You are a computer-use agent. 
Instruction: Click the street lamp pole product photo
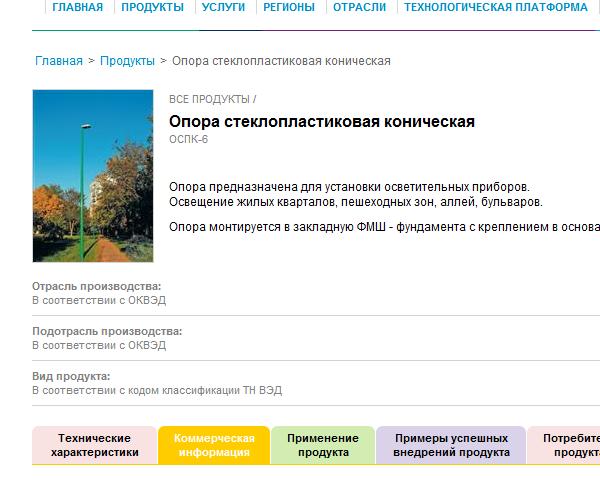coord(93,176)
